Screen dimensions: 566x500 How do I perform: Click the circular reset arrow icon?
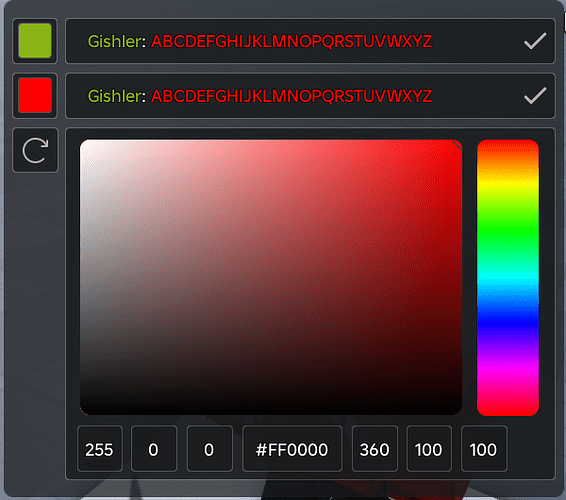[x=35, y=150]
